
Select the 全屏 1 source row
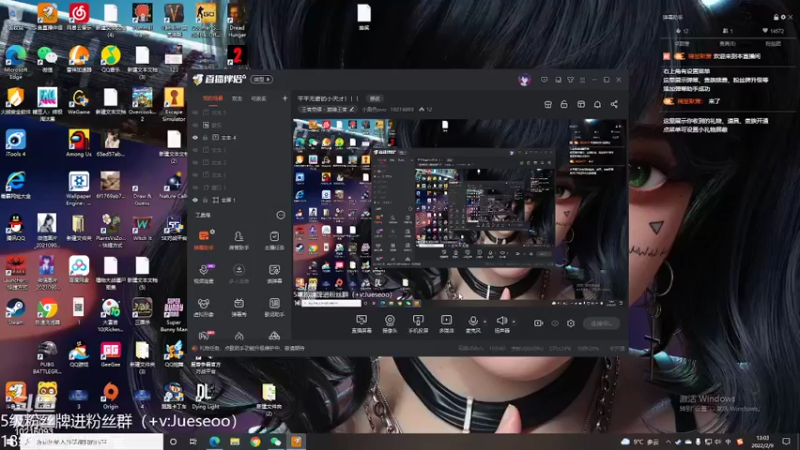[239, 200]
